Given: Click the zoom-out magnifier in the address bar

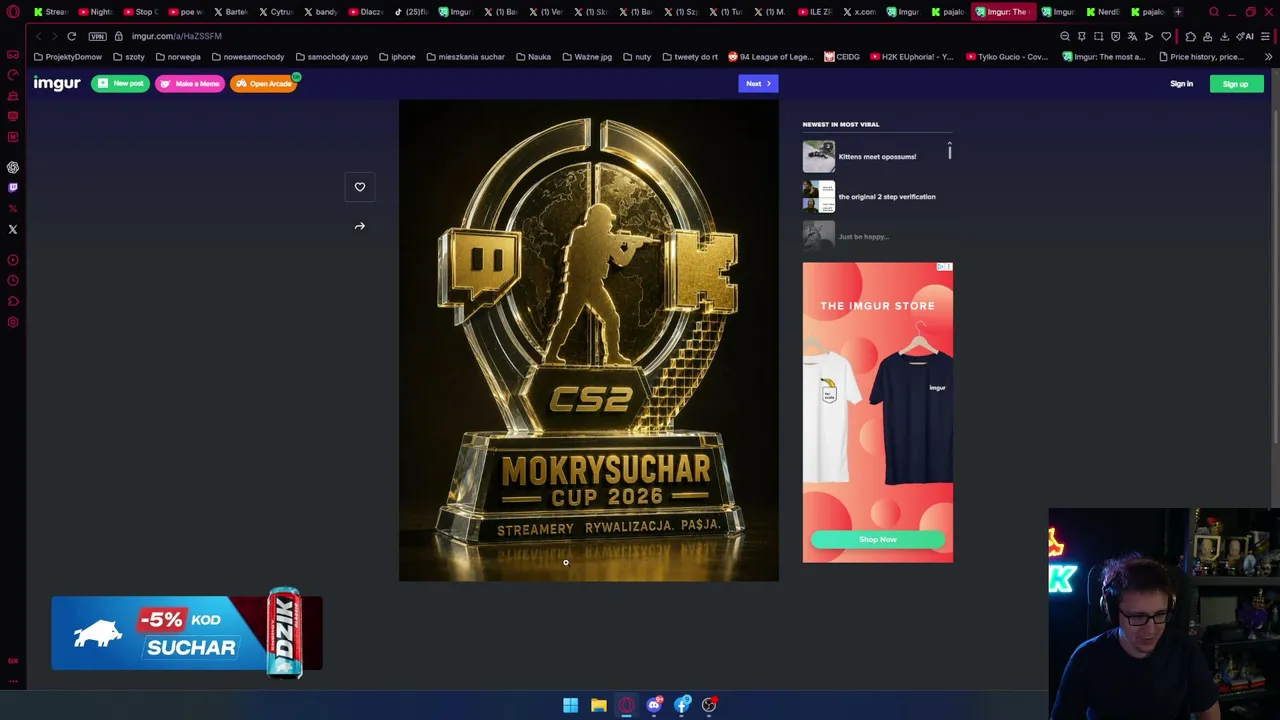Looking at the screenshot, I should pyautogui.click(x=1065, y=36).
